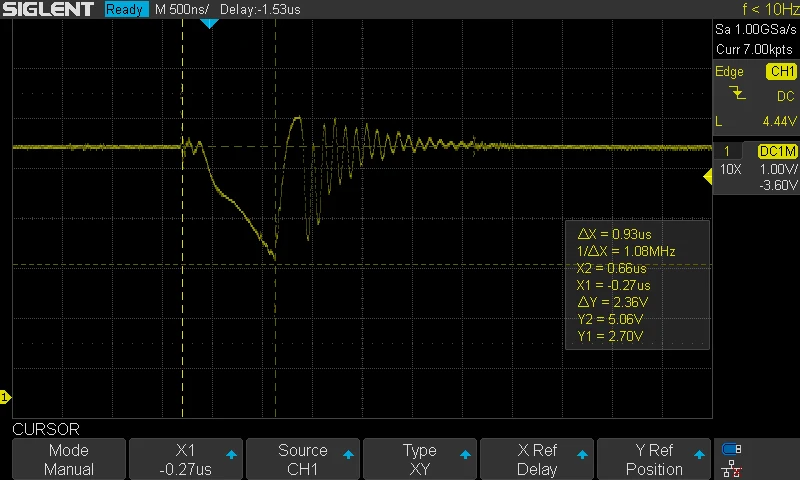Image resolution: width=800 pixels, height=480 pixels.
Task: Open the cursor Mode Manual softkey
Action: (69, 459)
